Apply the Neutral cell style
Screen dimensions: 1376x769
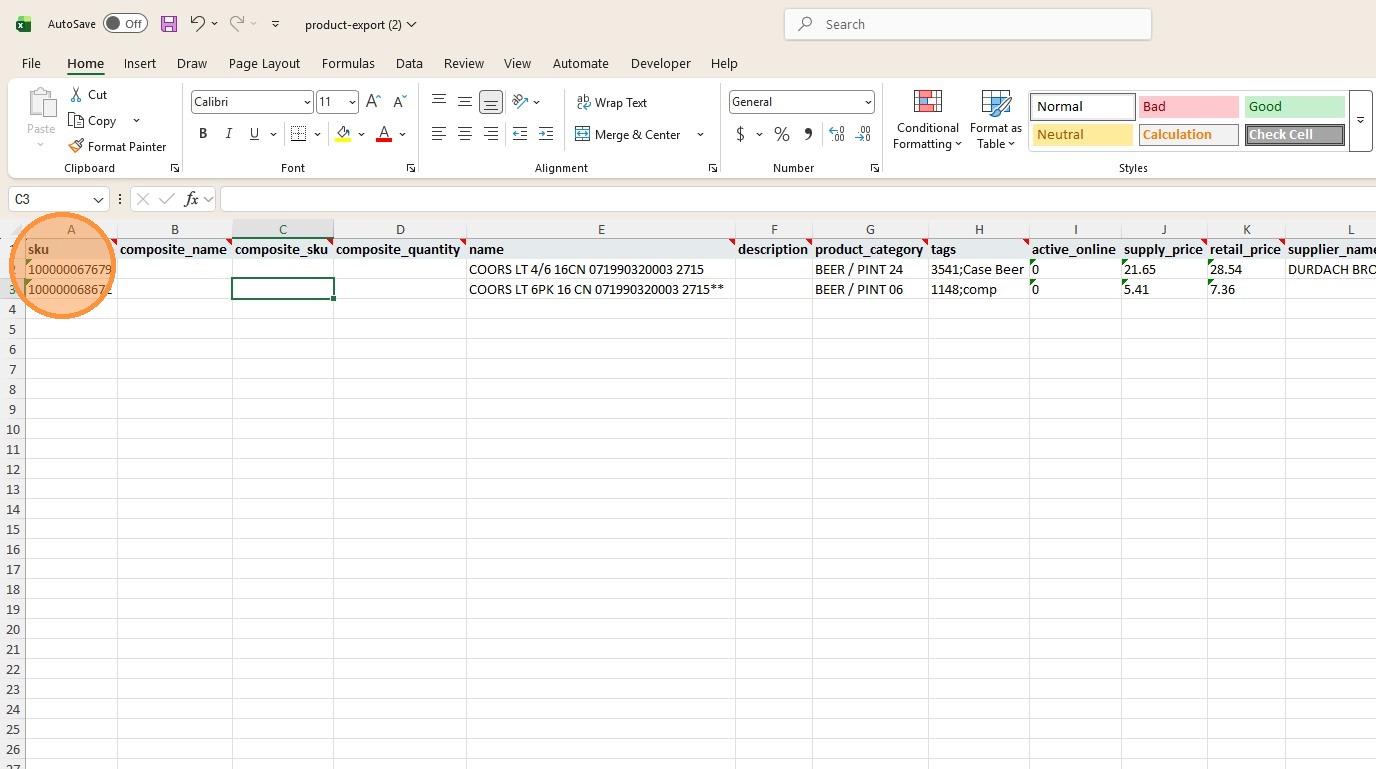[1083, 134]
